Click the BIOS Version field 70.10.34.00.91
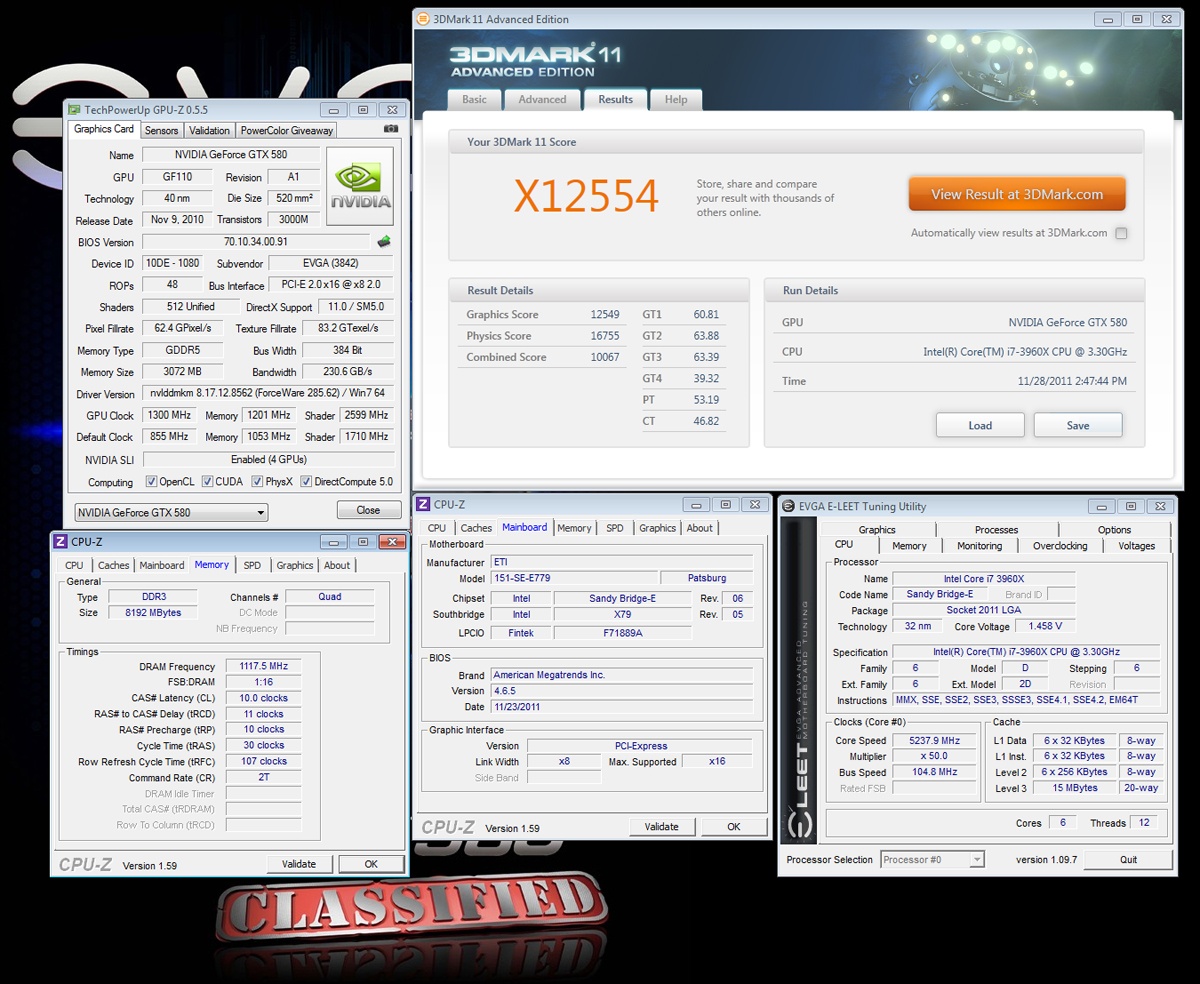The height and width of the screenshot is (984, 1200). point(256,242)
